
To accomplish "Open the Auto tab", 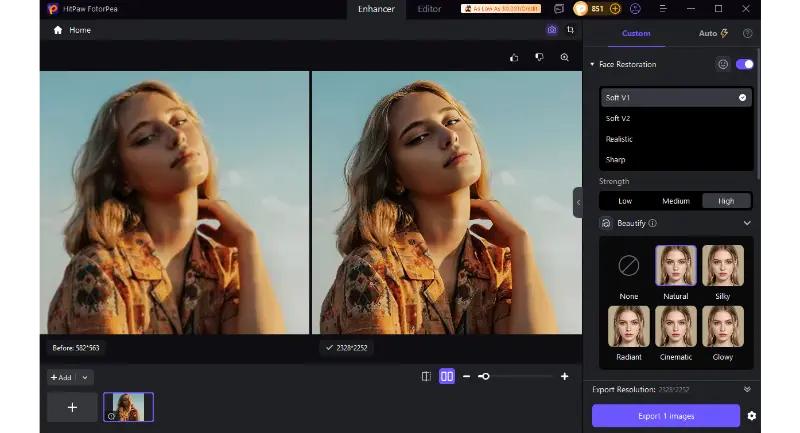I will (x=713, y=34).
